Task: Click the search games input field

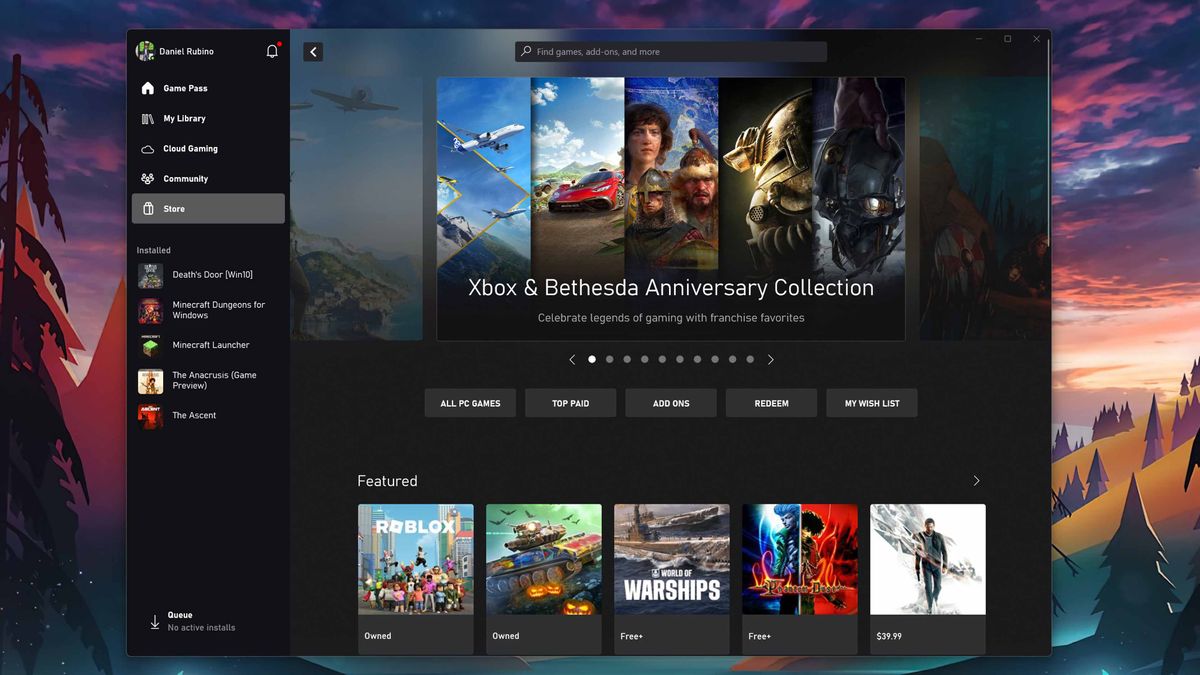Action: pyautogui.click(x=670, y=50)
